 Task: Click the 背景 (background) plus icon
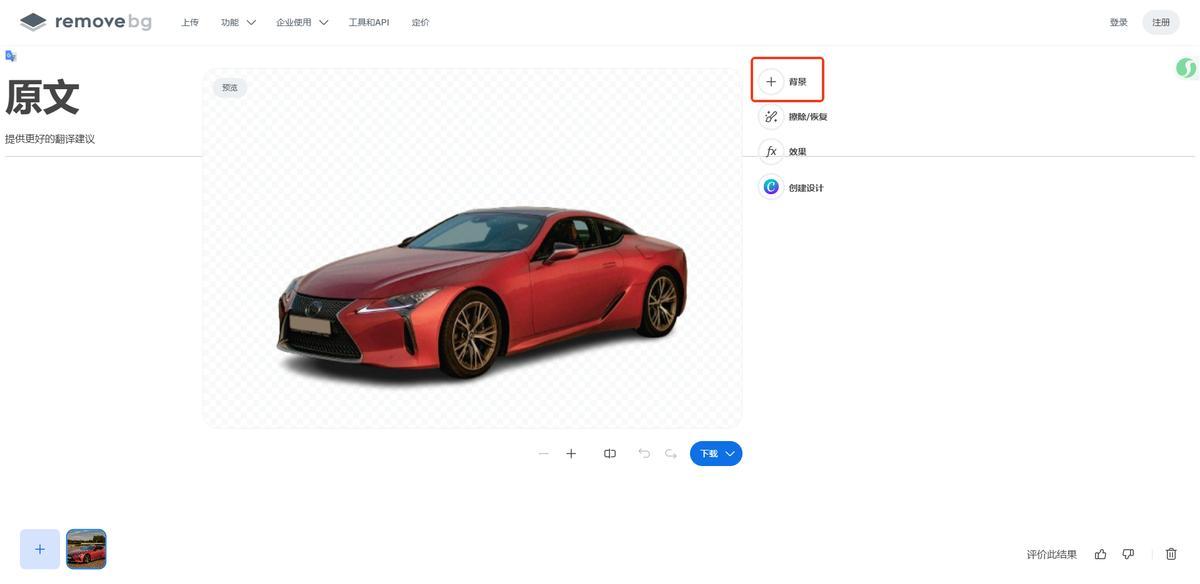tap(771, 82)
